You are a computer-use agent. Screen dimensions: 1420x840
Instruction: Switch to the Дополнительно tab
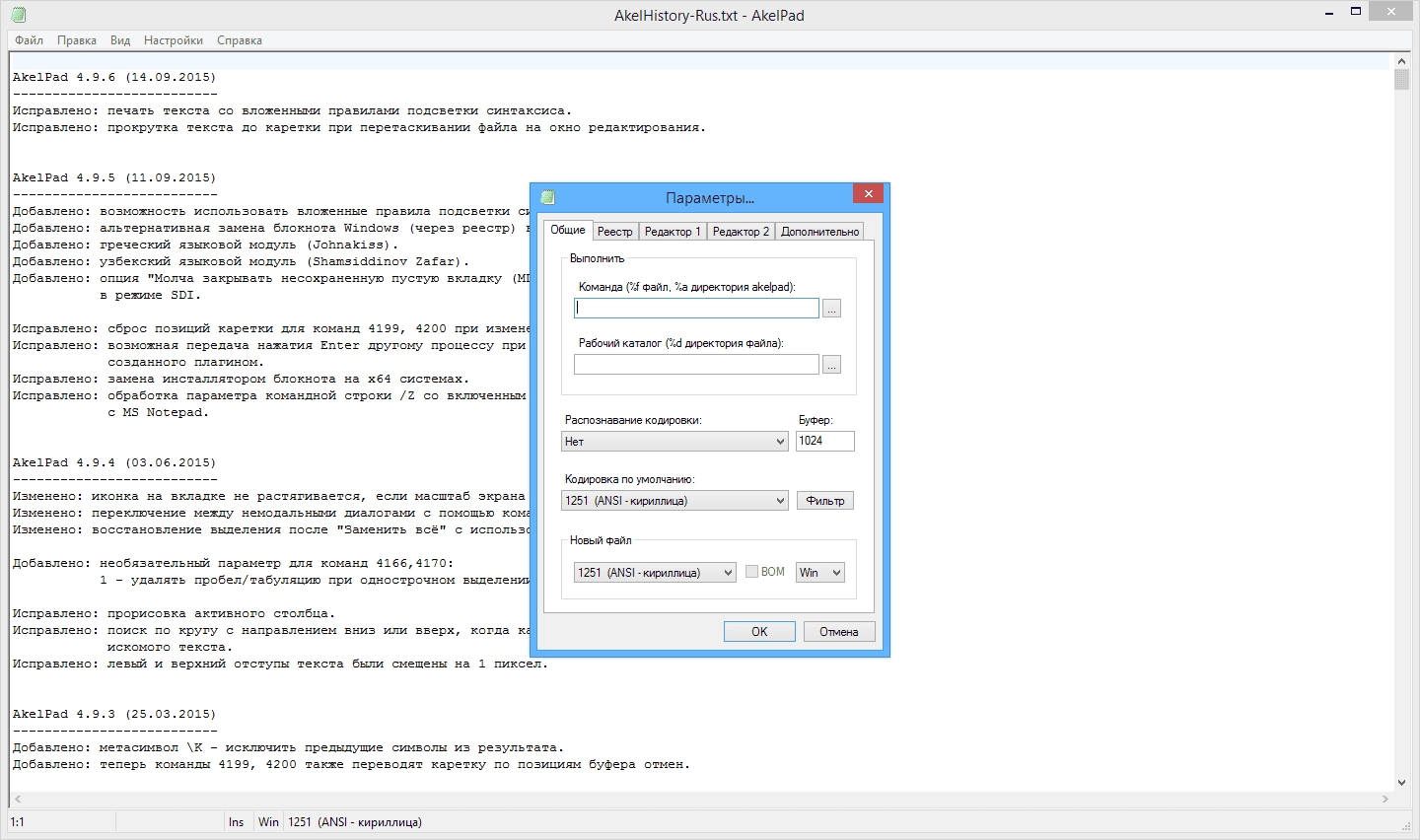click(x=819, y=232)
